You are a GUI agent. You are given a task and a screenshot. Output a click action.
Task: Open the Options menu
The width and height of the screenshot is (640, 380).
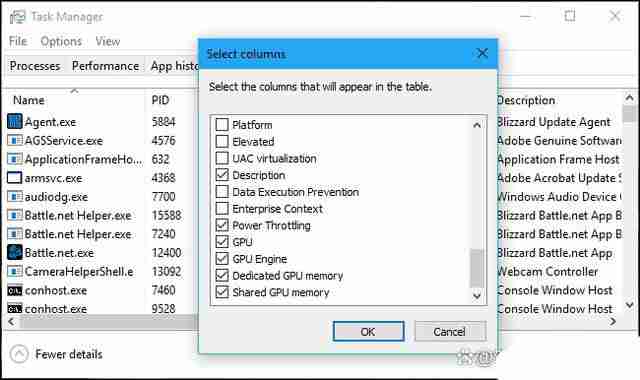point(61,41)
